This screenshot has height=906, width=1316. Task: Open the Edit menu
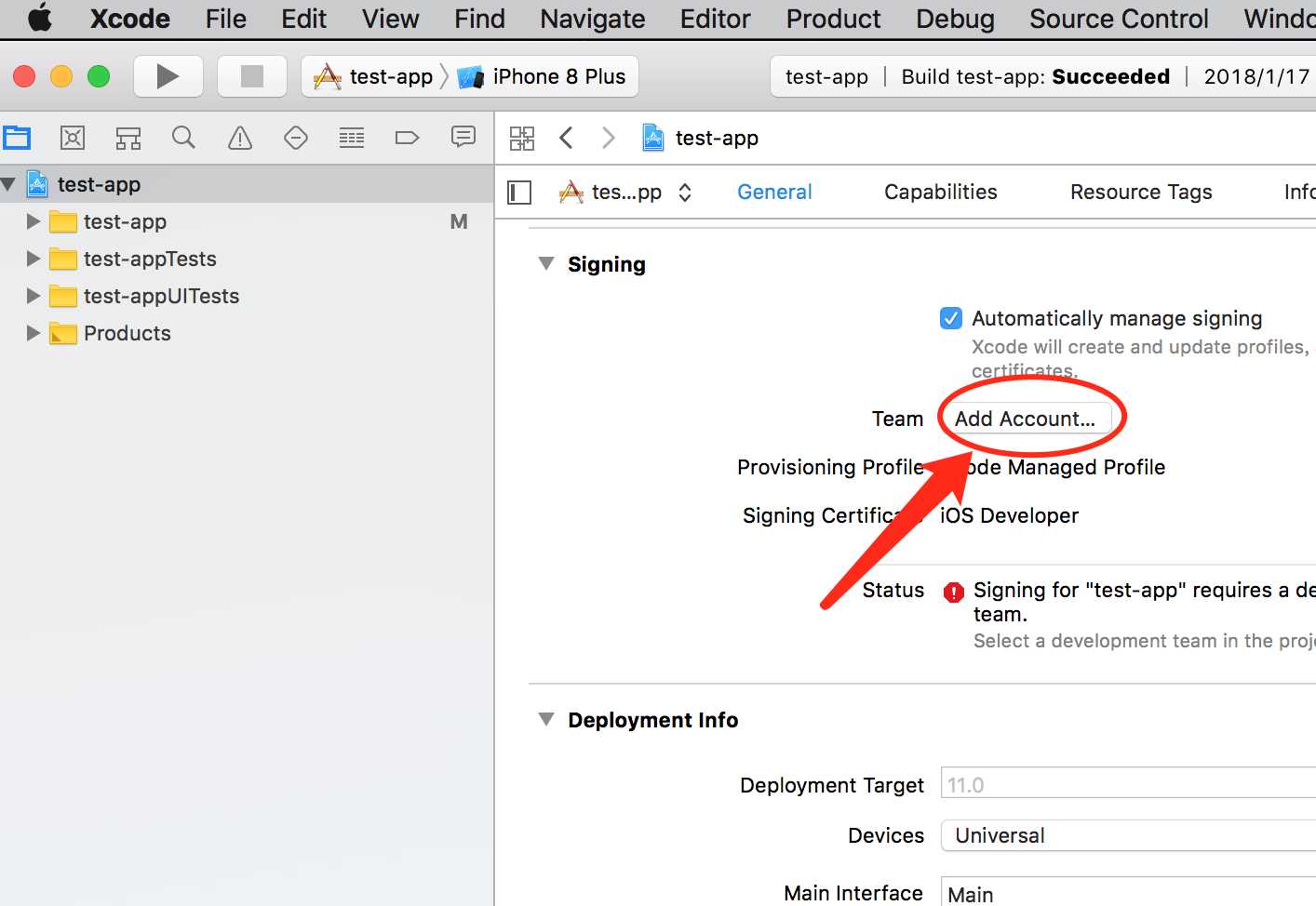[304, 19]
